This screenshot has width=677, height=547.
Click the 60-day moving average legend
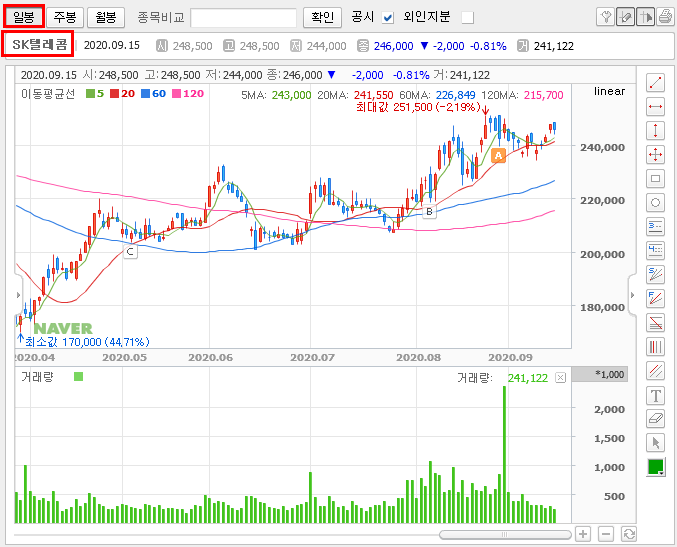(x=153, y=94)
